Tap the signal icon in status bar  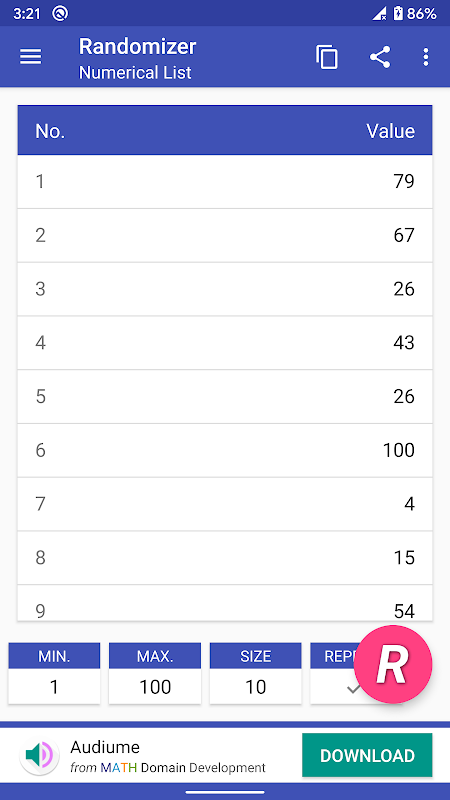tap(379, 14)
